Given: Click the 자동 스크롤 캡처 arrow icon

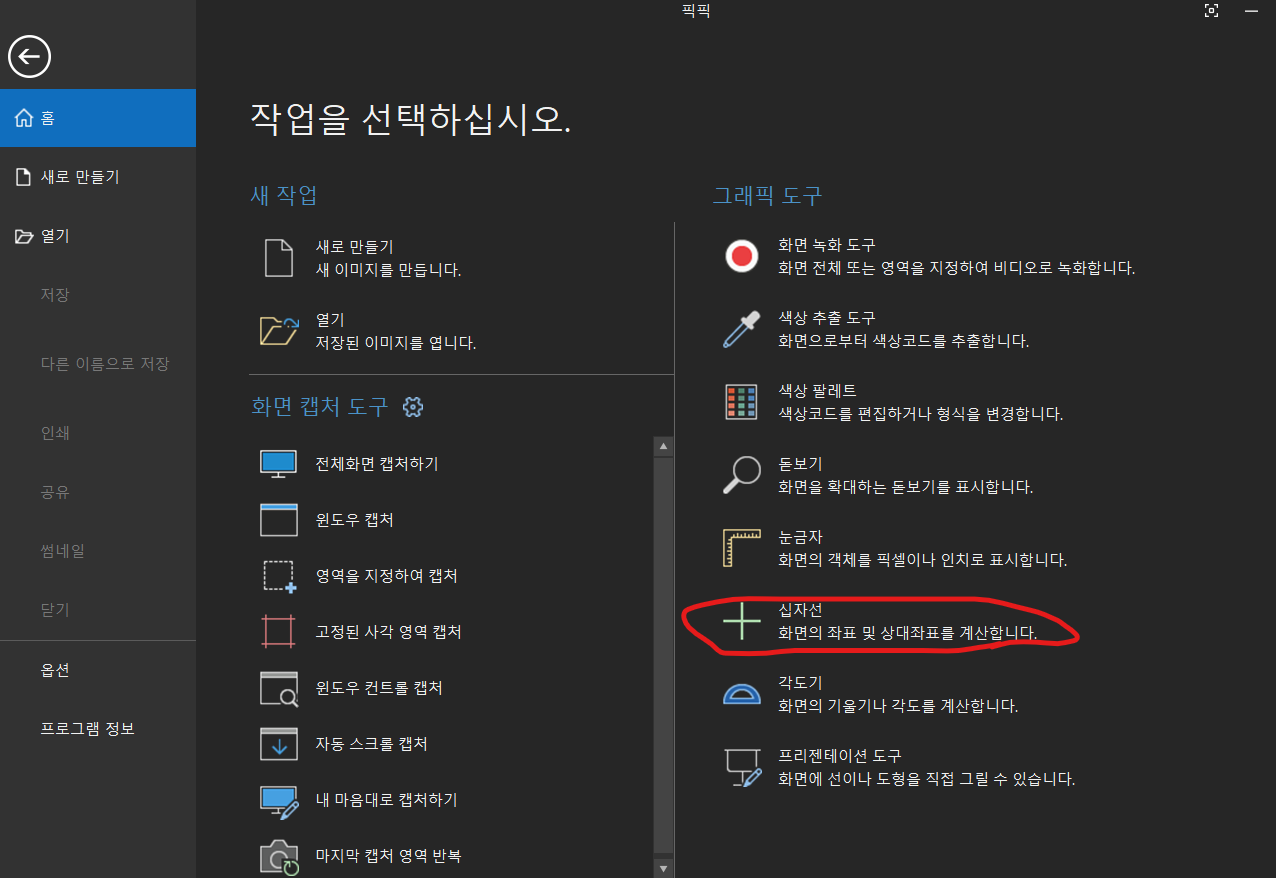Looking at the screenshot, I should pos(279,744).
